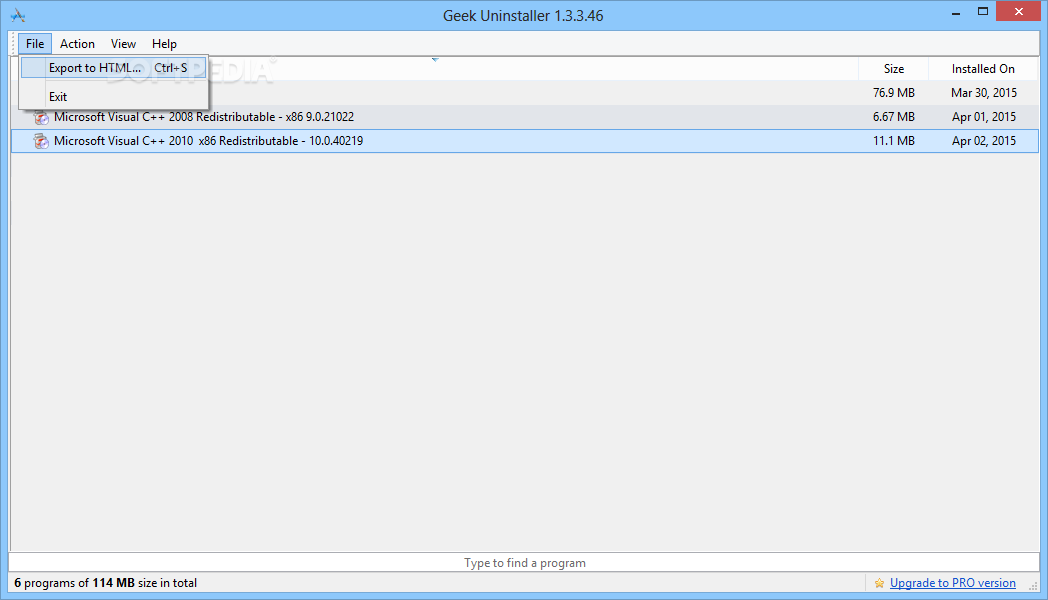The height and width of the screenshot is (600, 1048).
Task: Click the resize grip in status bar corner
Action: 1033,585
